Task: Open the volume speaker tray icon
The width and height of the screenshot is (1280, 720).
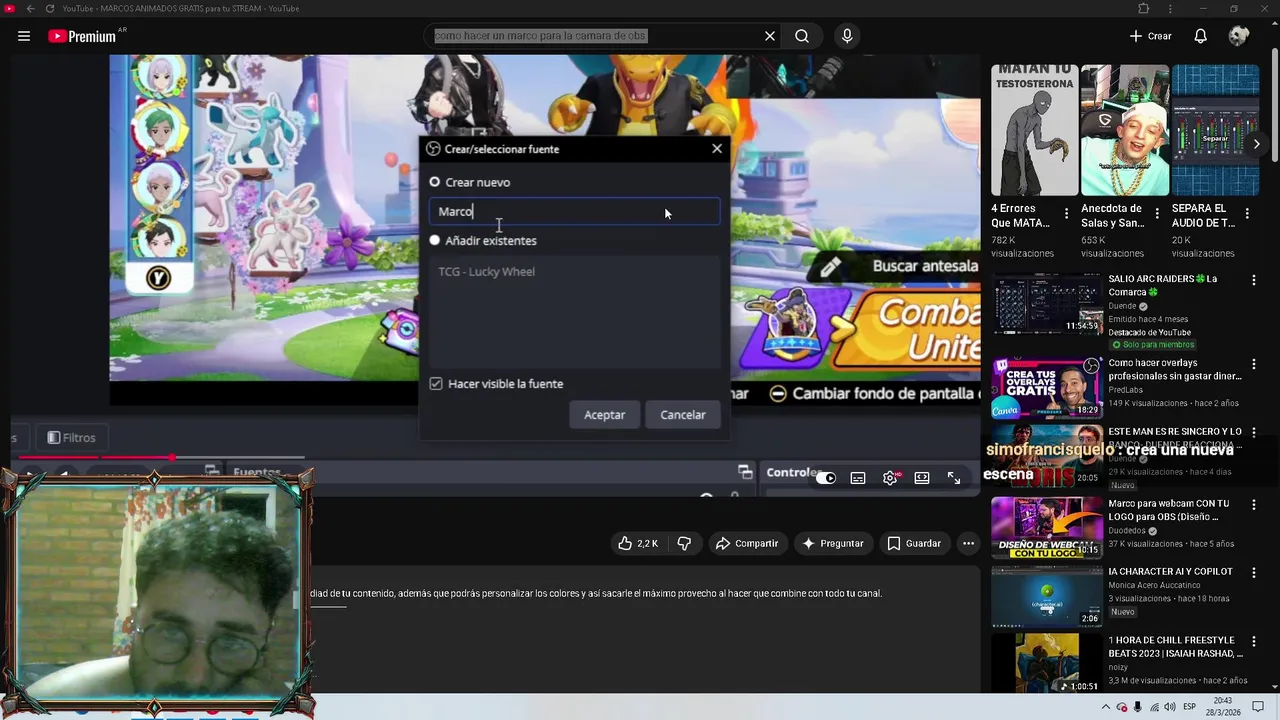Action: pyautogui.click(x=1171, y=706)
